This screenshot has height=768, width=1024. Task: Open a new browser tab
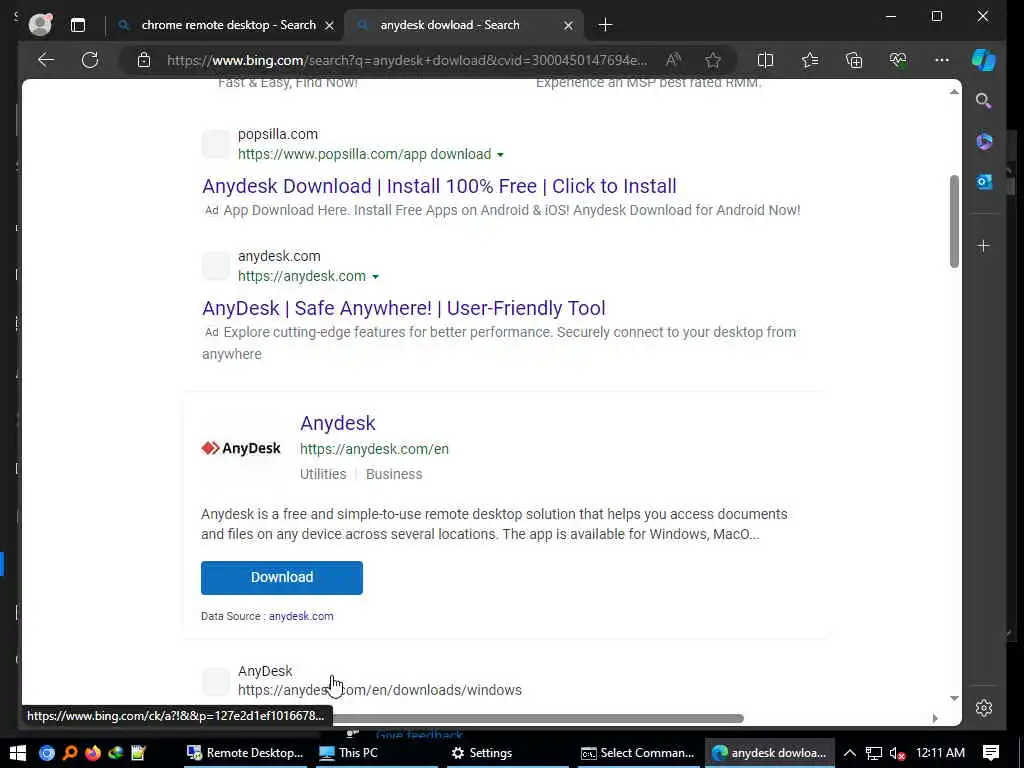pos(605,25)
